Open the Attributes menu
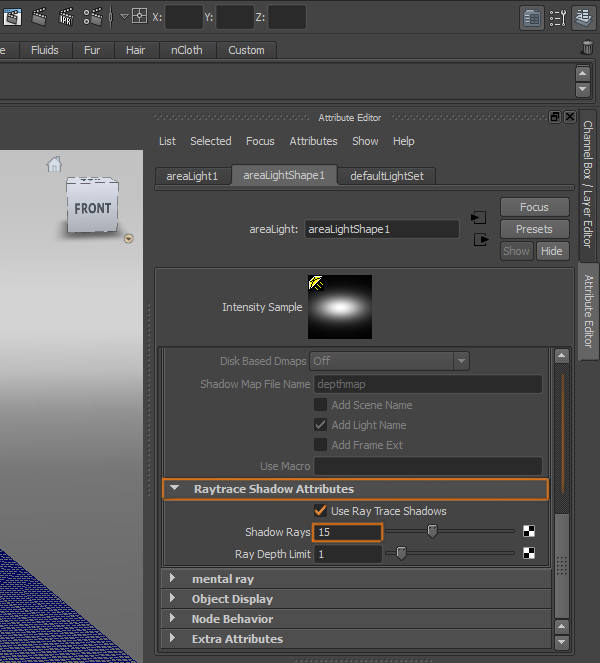The height and width of the screenshot is (663, 600). (313, 141)
